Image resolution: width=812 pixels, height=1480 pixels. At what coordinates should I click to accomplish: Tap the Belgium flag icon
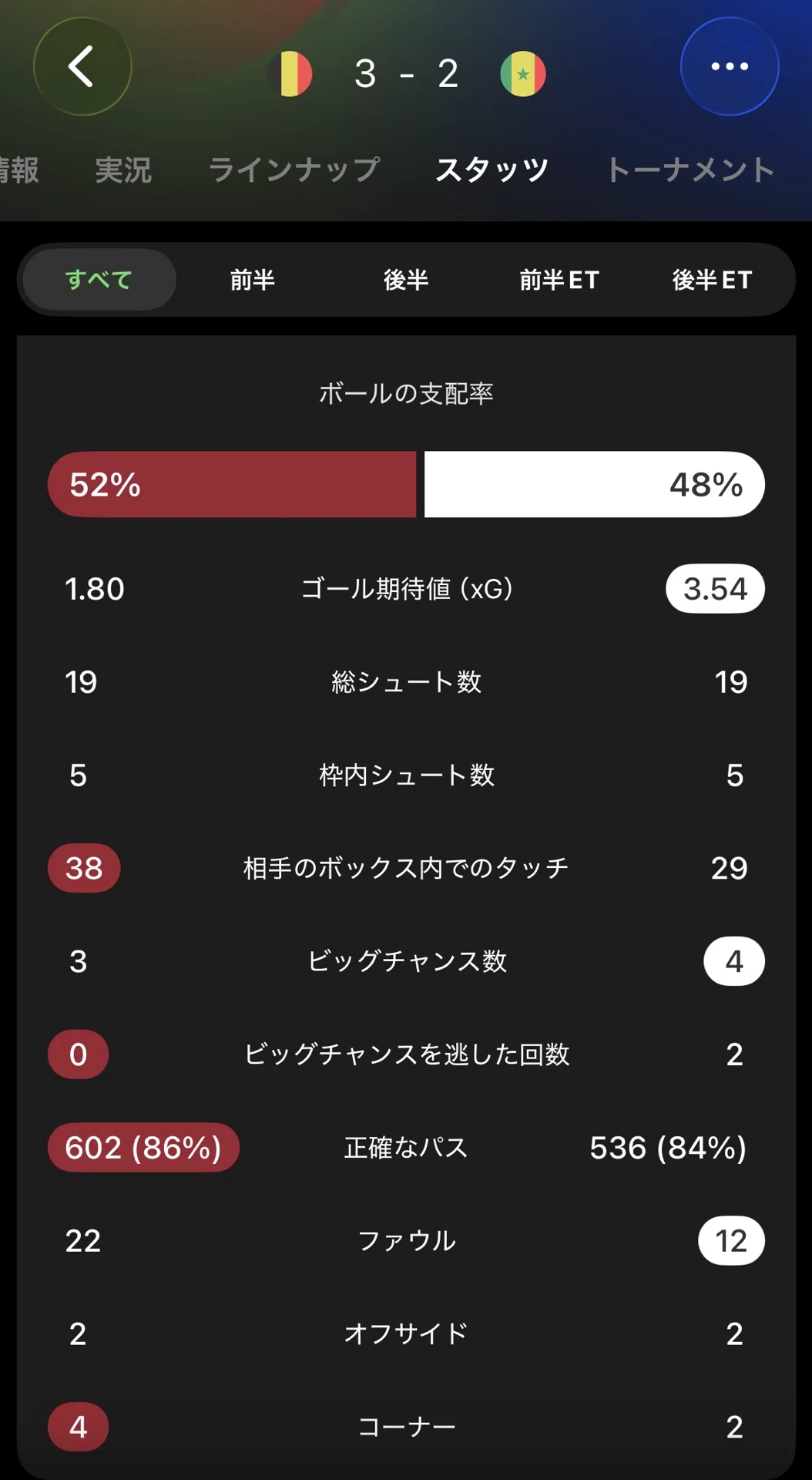click(290, 74)
